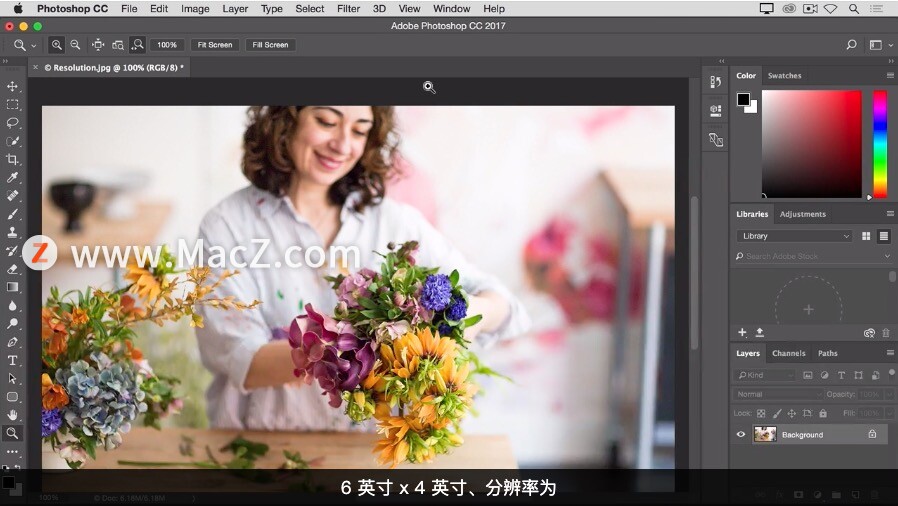Click the foreground color swatch in Color panel
The width and height of the screenshot is (898, 506).
click(x=743, y=99)
